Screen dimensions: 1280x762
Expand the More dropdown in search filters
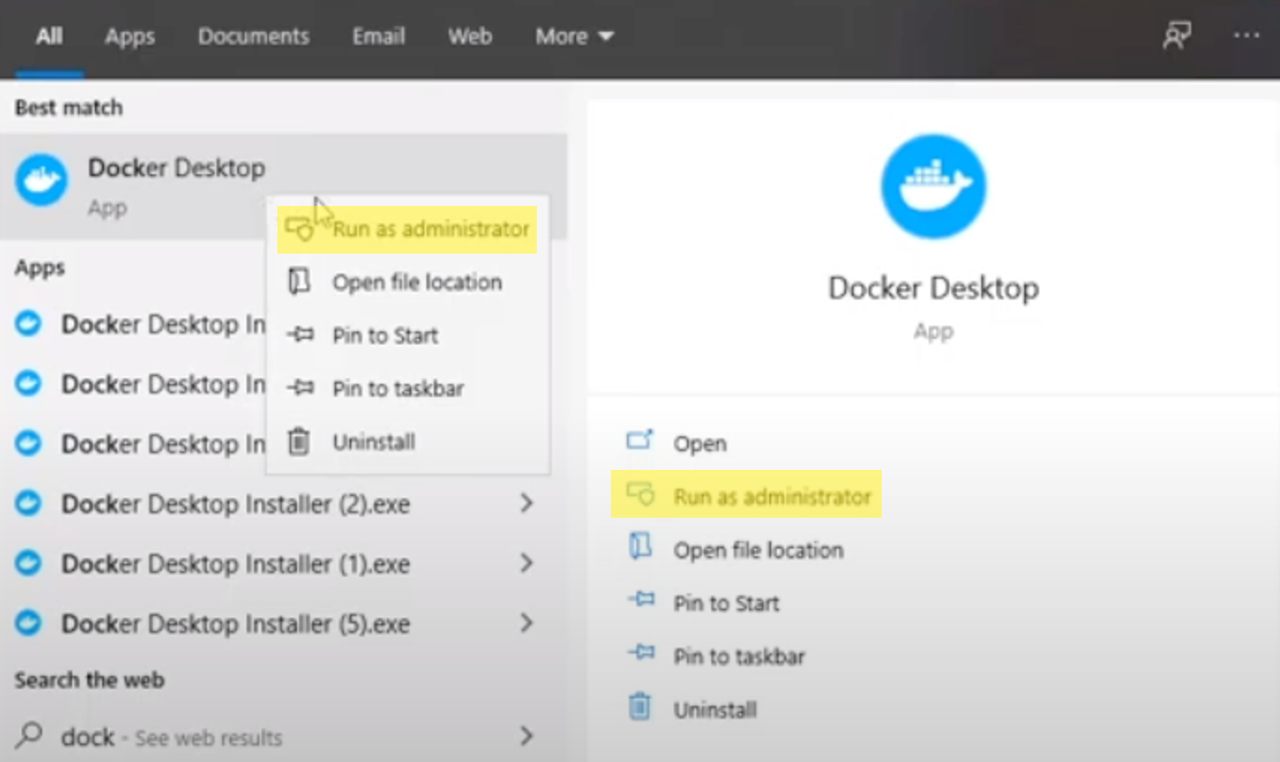point(574,37)
